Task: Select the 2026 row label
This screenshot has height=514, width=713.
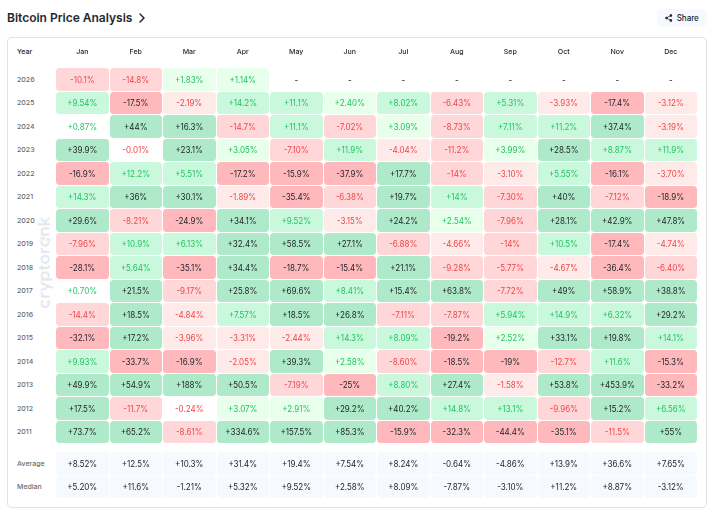Action: pyautogui.click(x=25, y=79)
